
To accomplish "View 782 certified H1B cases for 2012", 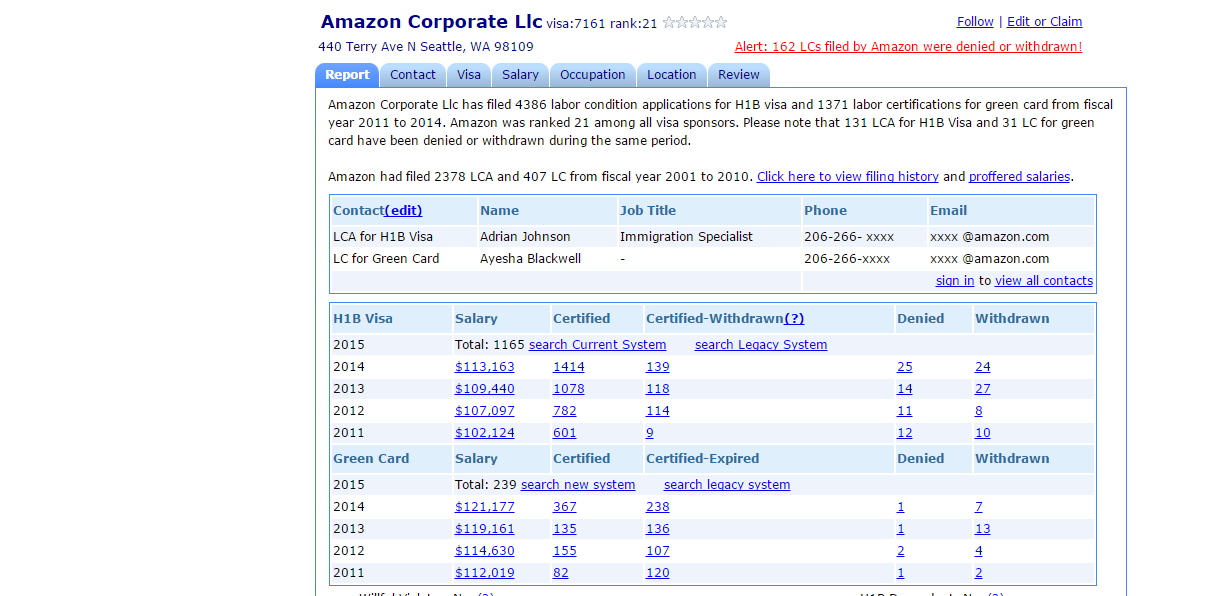I will click(x=565, y=411).
